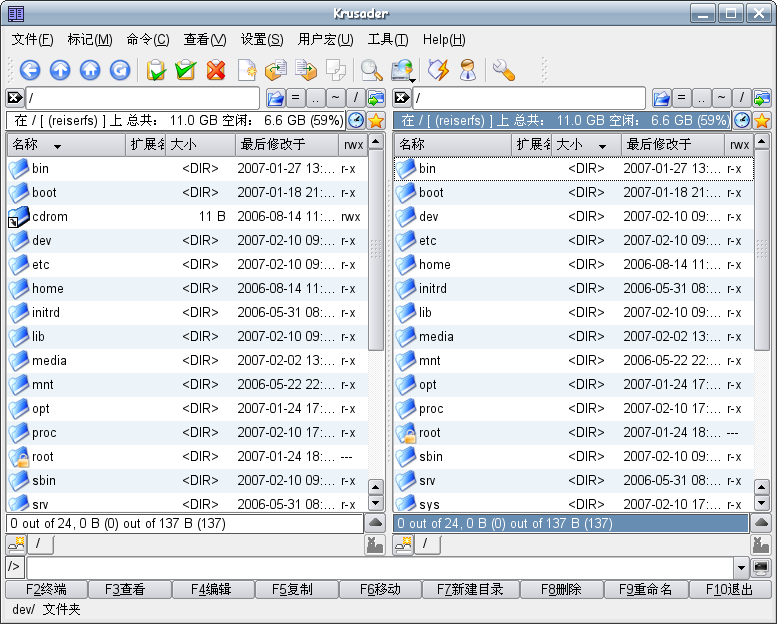Click left panel parent directory '..' button
The image size is (777, 624).
point(316,98)
